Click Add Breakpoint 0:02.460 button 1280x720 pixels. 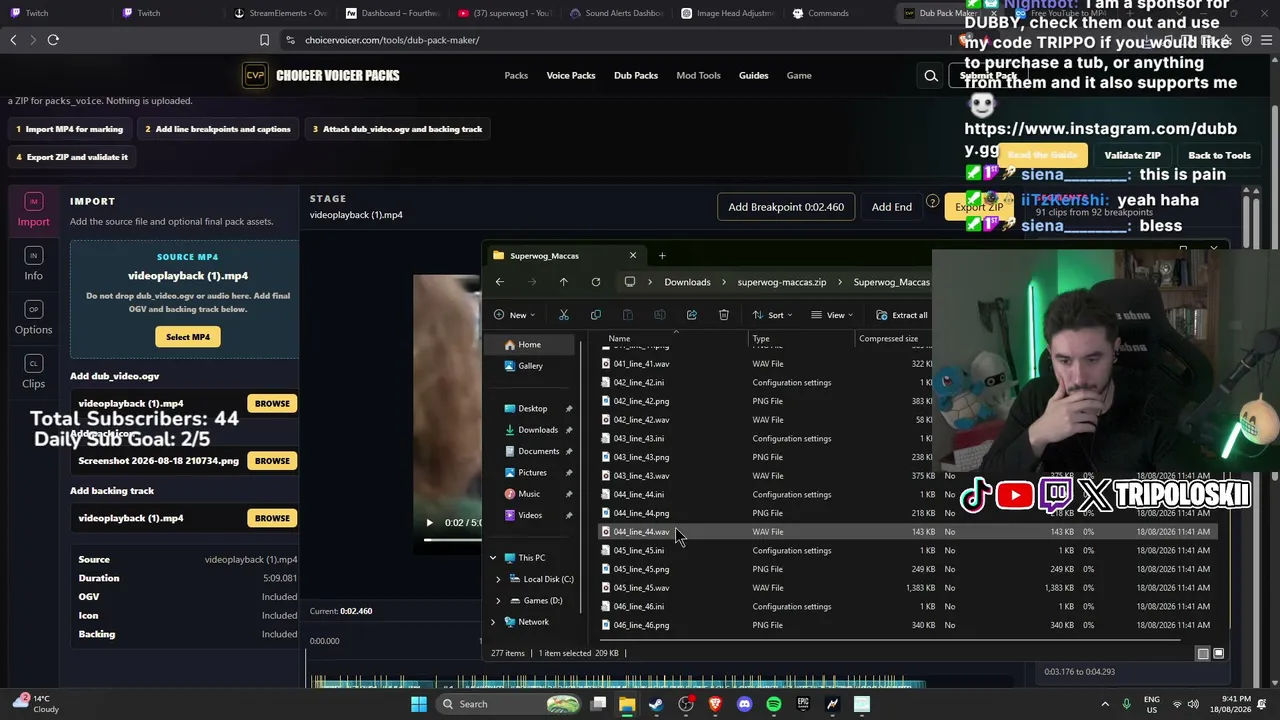point(786,207)
